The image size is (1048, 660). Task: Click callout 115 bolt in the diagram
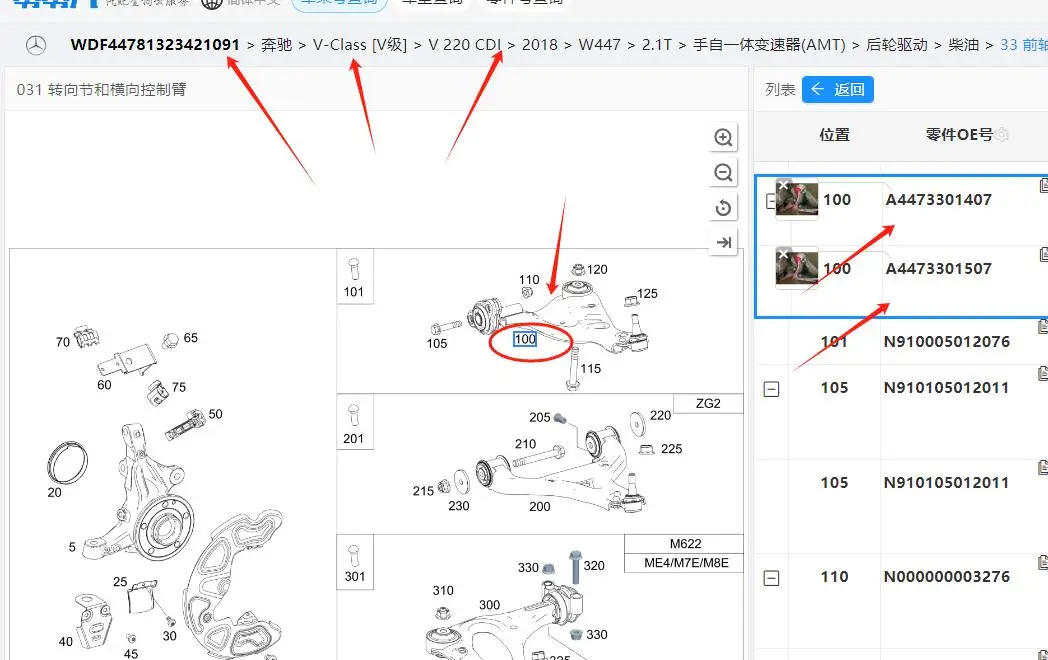[590, 368]
